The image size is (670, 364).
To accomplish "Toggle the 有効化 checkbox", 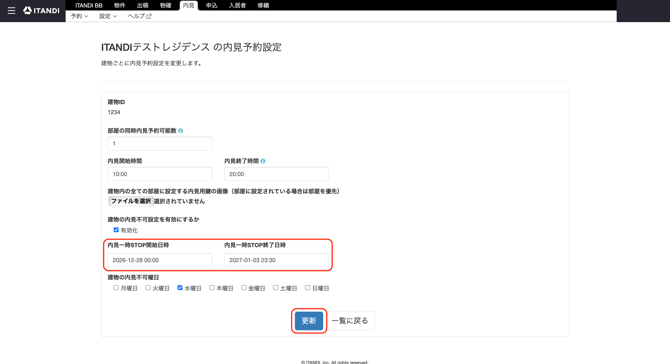I will (x=116, y=230).
